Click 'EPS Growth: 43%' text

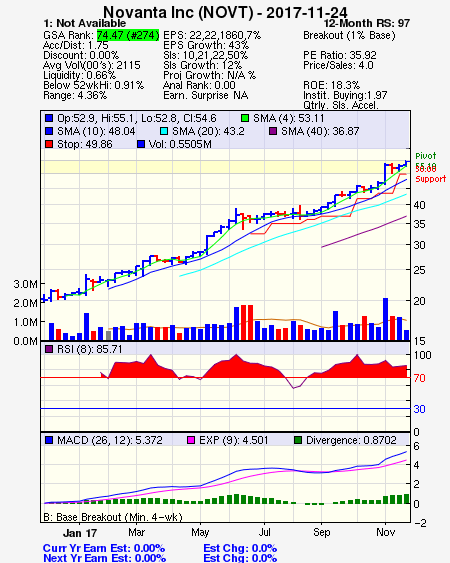click(x=206, y=45)
